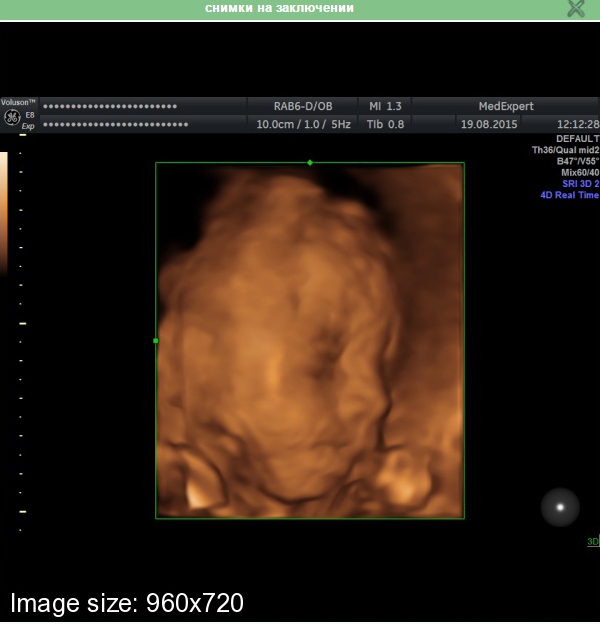The image size is (600, 624).
Task: Click the Mix60/40 parameter
Action: tap(580, 173)
